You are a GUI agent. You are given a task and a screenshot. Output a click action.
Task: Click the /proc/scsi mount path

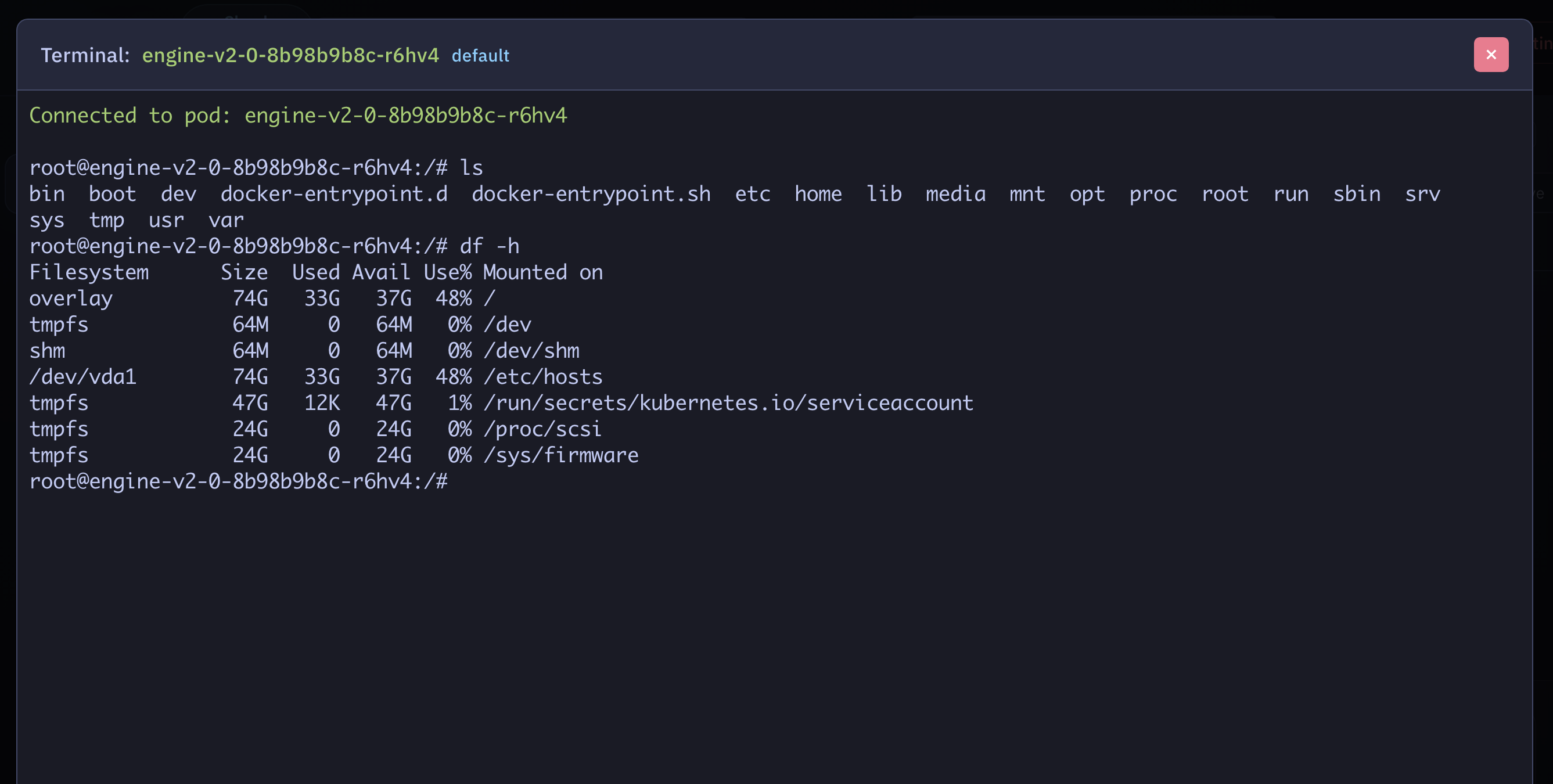pos(542,429)
